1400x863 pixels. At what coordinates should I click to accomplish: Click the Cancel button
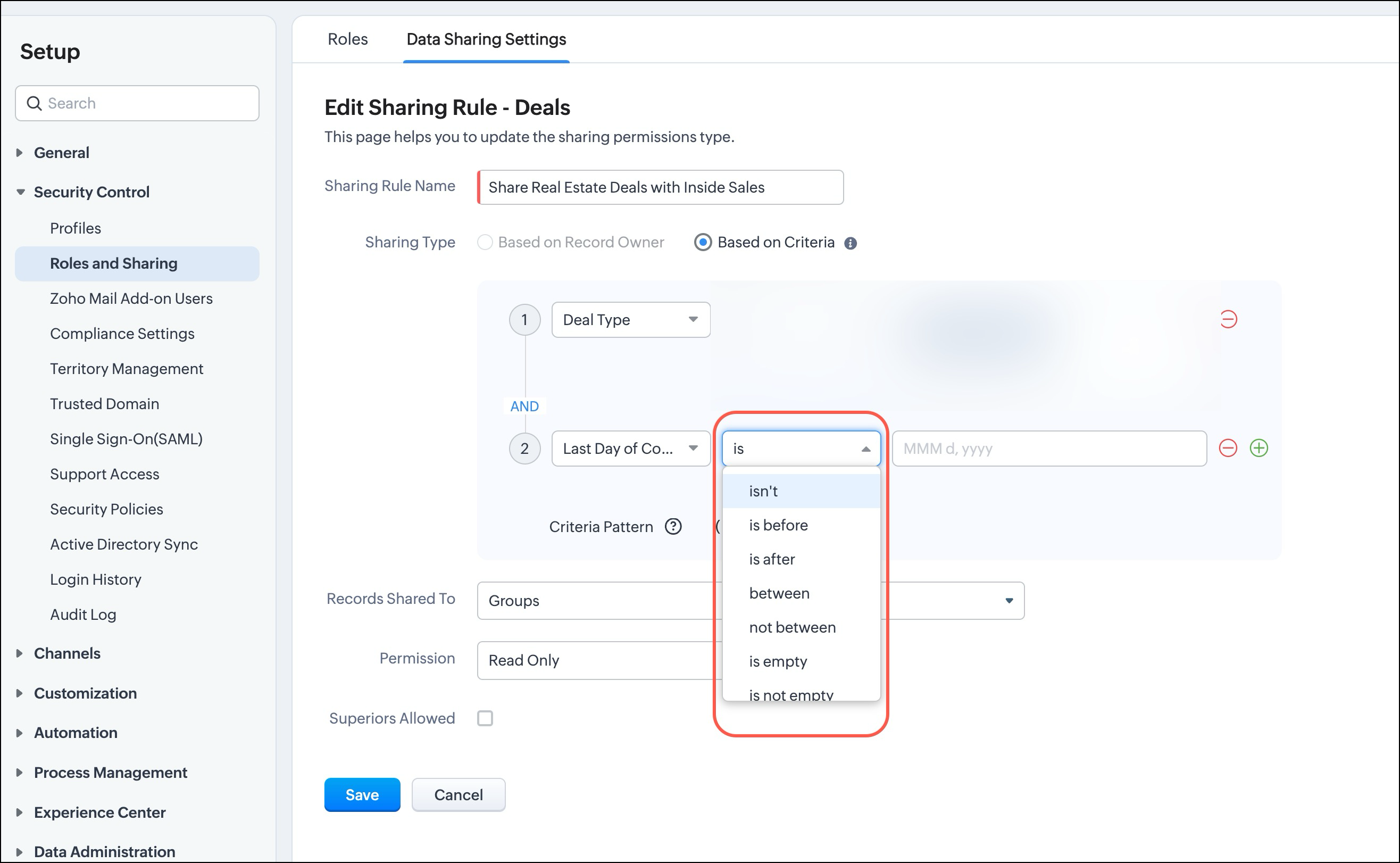[x=458, y=794]
